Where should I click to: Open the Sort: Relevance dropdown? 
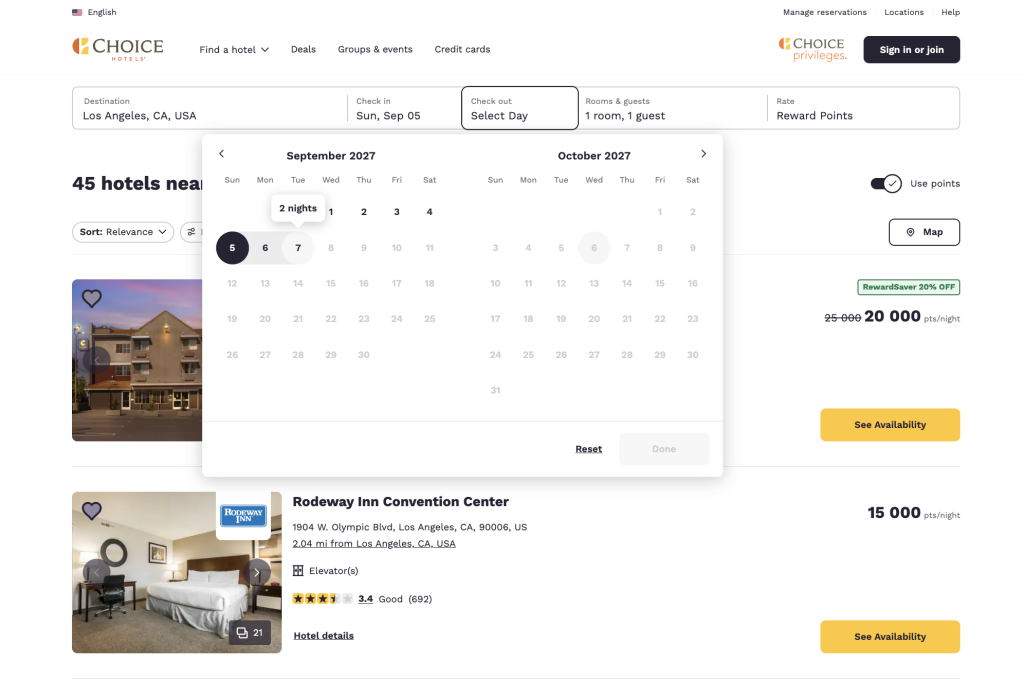tap(123, 232)
